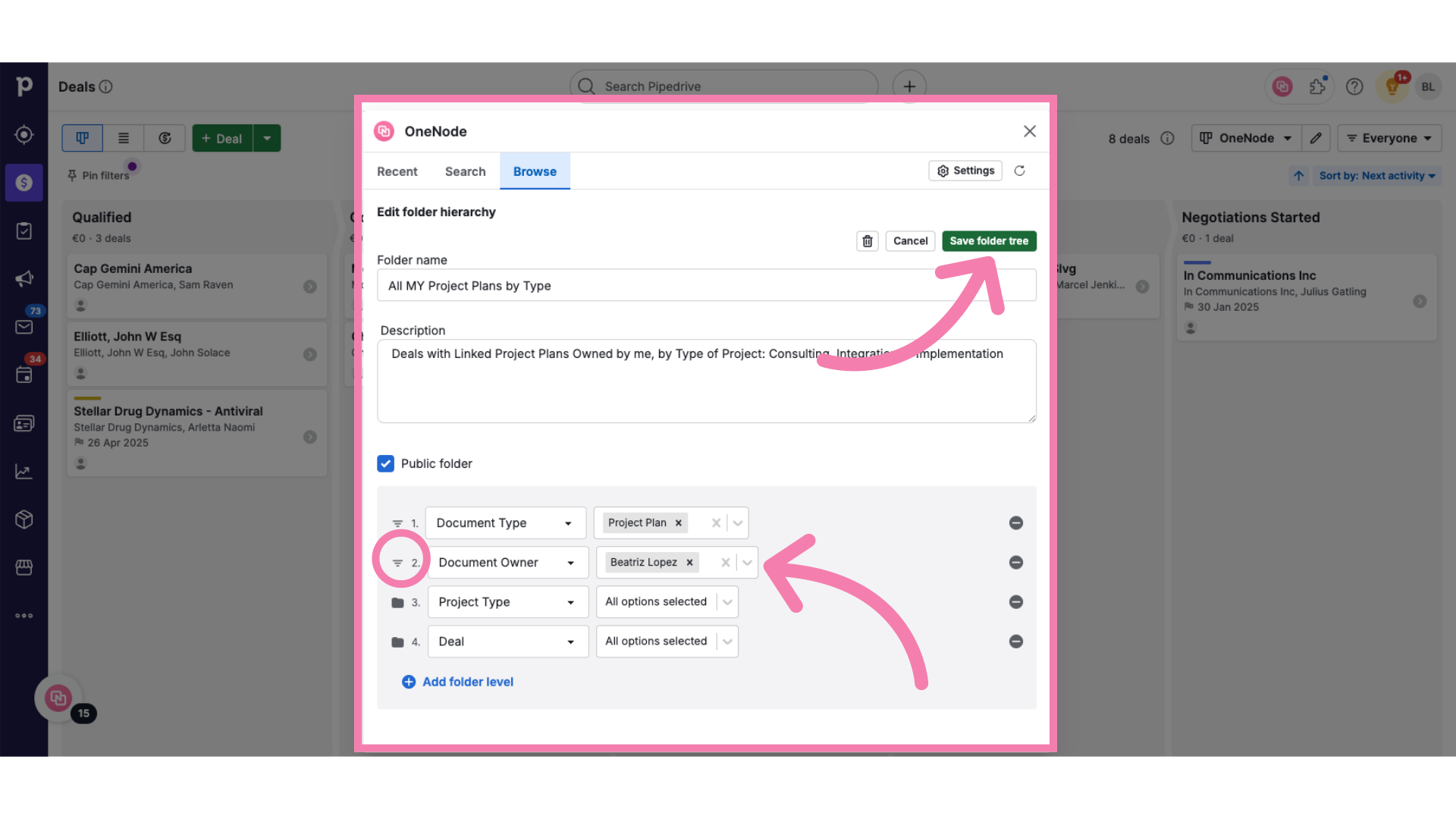Select the Browse tab
Image resolution: width=1456 pixels, height=819 pixels.
pos(535,171)
